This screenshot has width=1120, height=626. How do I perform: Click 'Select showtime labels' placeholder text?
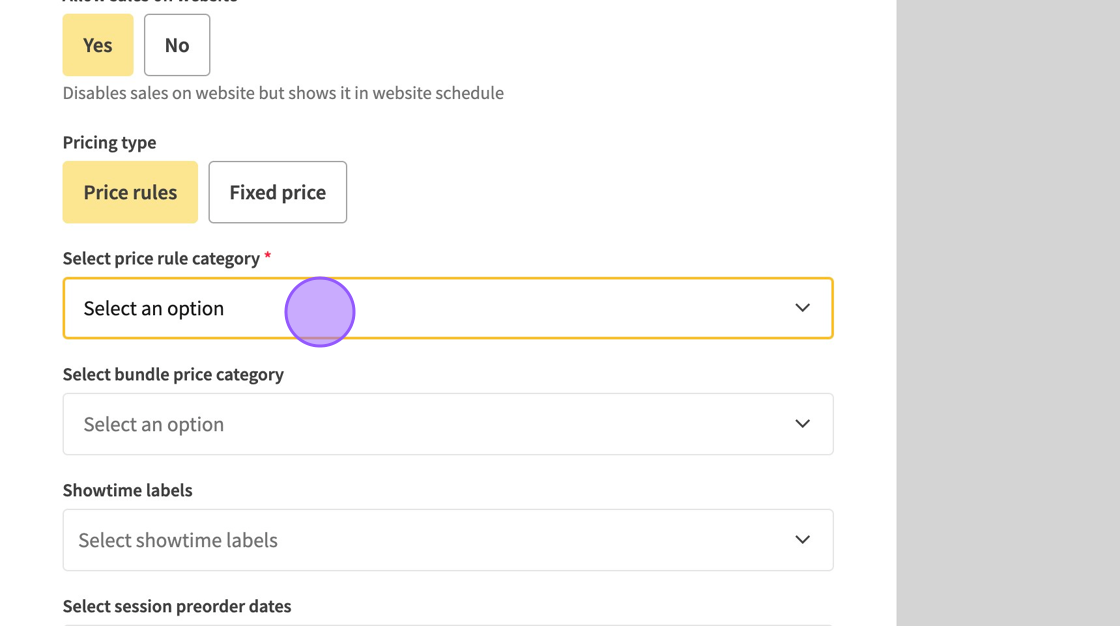point(178,540)
